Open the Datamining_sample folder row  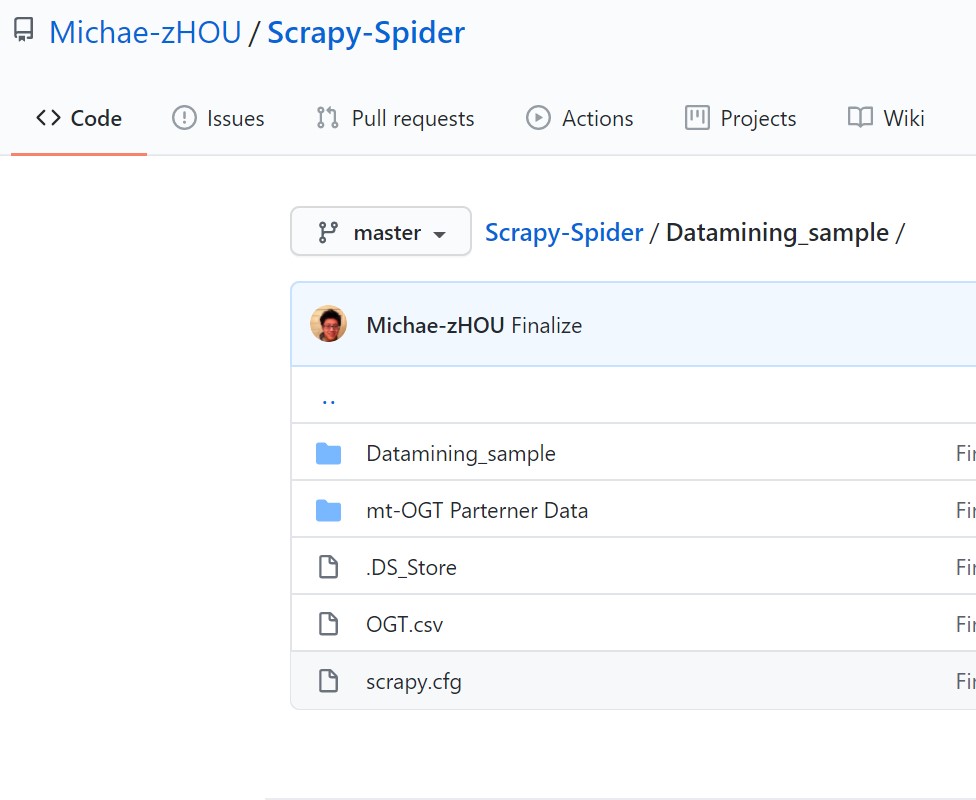[x=461, y=454]
